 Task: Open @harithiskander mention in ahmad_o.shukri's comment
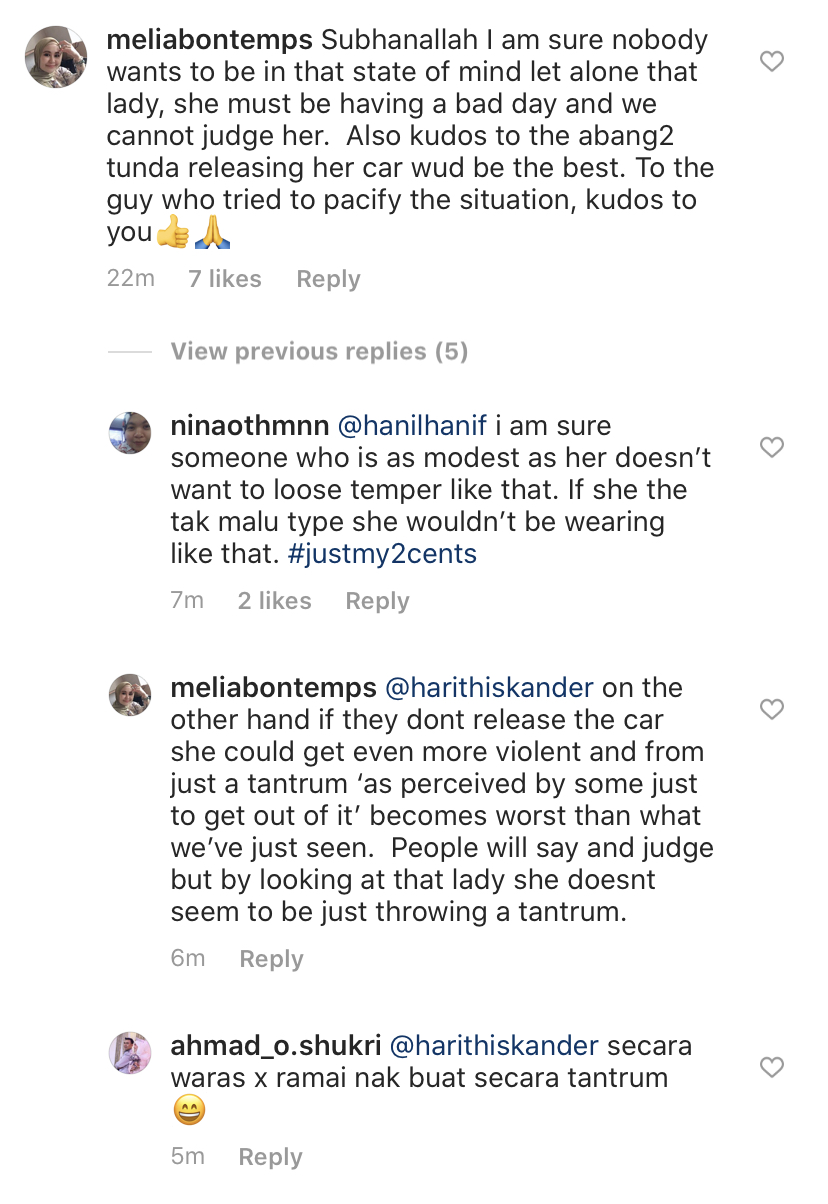point(493,1046)
